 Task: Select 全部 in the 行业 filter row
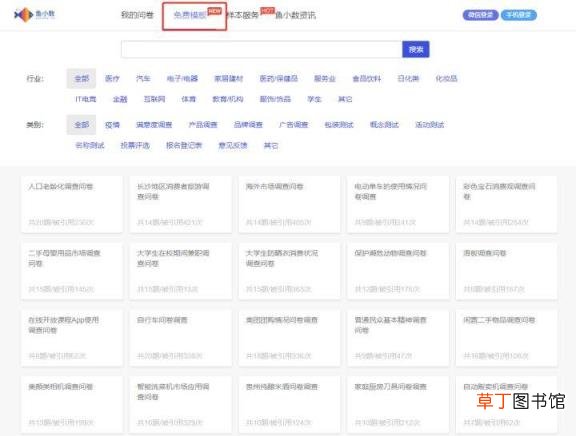[x=81, y=78]
